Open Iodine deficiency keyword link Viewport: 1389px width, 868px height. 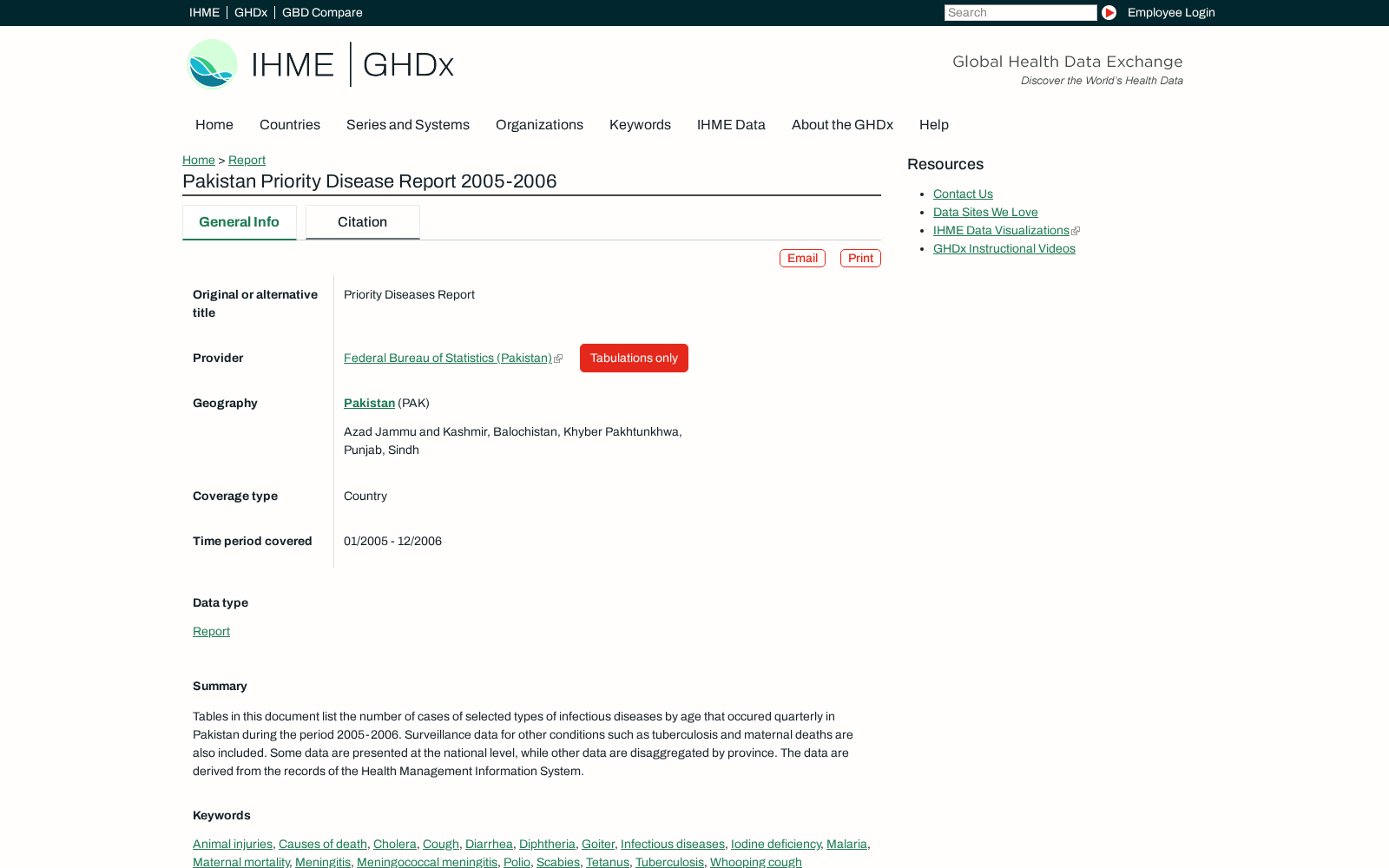(775, 844)
